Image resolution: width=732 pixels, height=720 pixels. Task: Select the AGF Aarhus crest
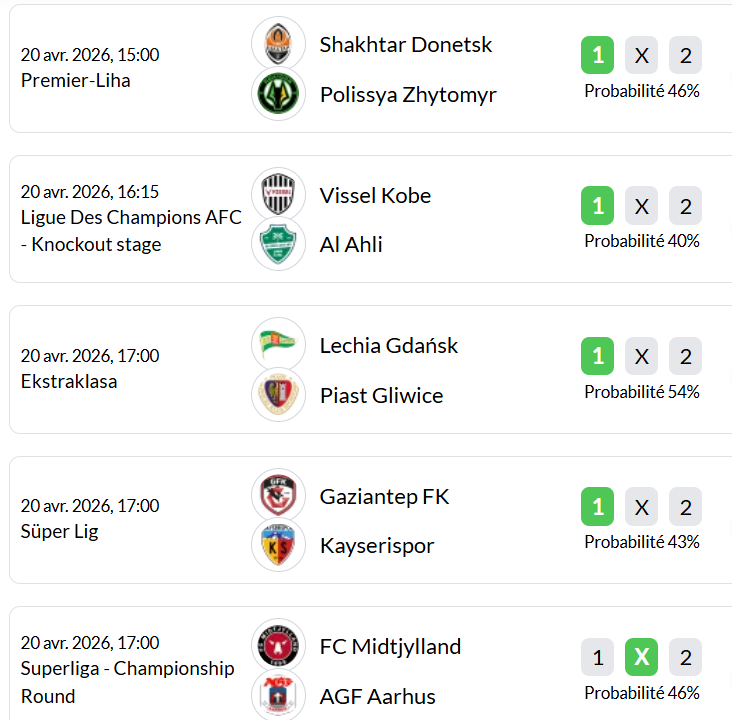pyautogui.click(x=278, y=695)
